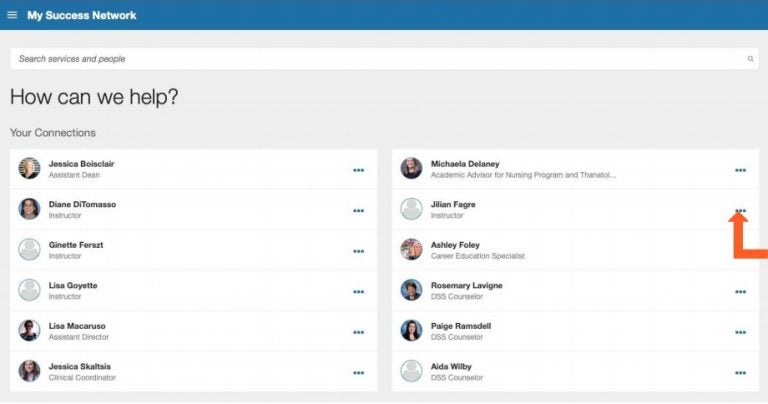
Task: Expand more options for Ginette Ferszt
Action: 358,251
